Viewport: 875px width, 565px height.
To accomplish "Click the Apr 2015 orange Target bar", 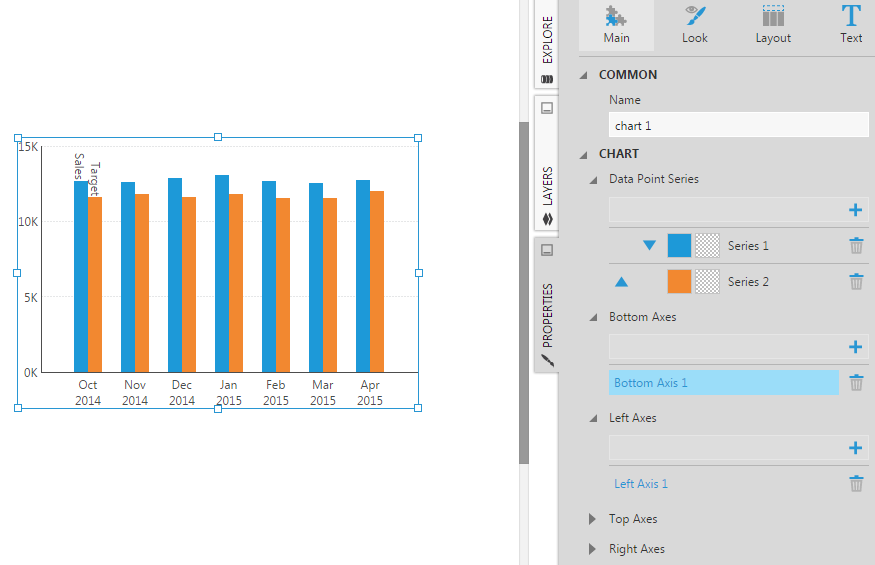I will (377, 281).
